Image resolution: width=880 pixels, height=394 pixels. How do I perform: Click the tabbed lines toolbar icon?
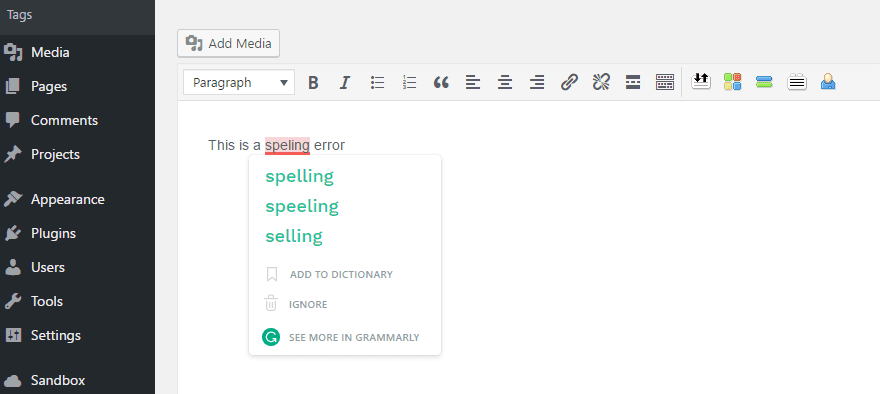[796, 82]
